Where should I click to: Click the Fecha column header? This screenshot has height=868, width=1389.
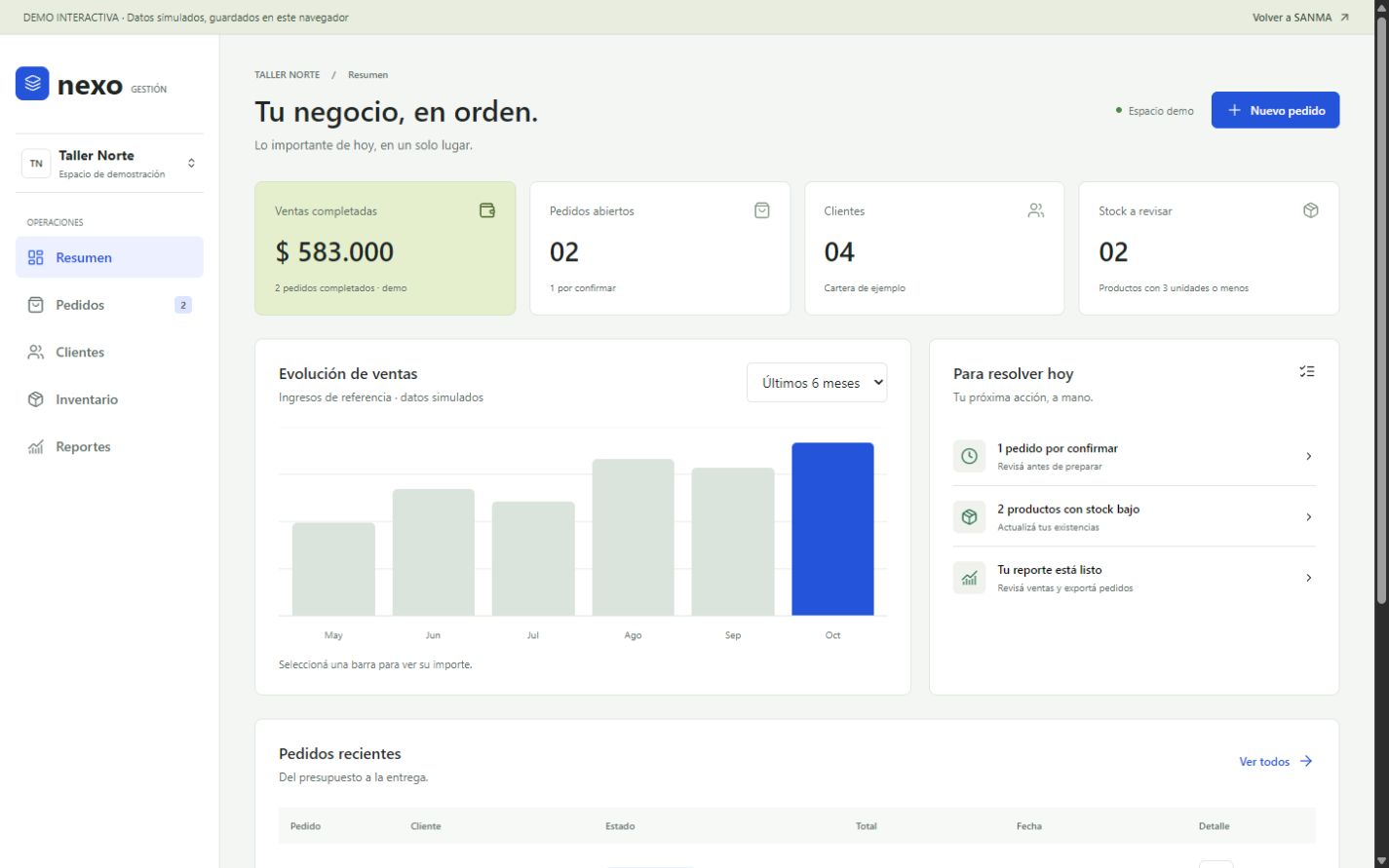[1029, 826]
